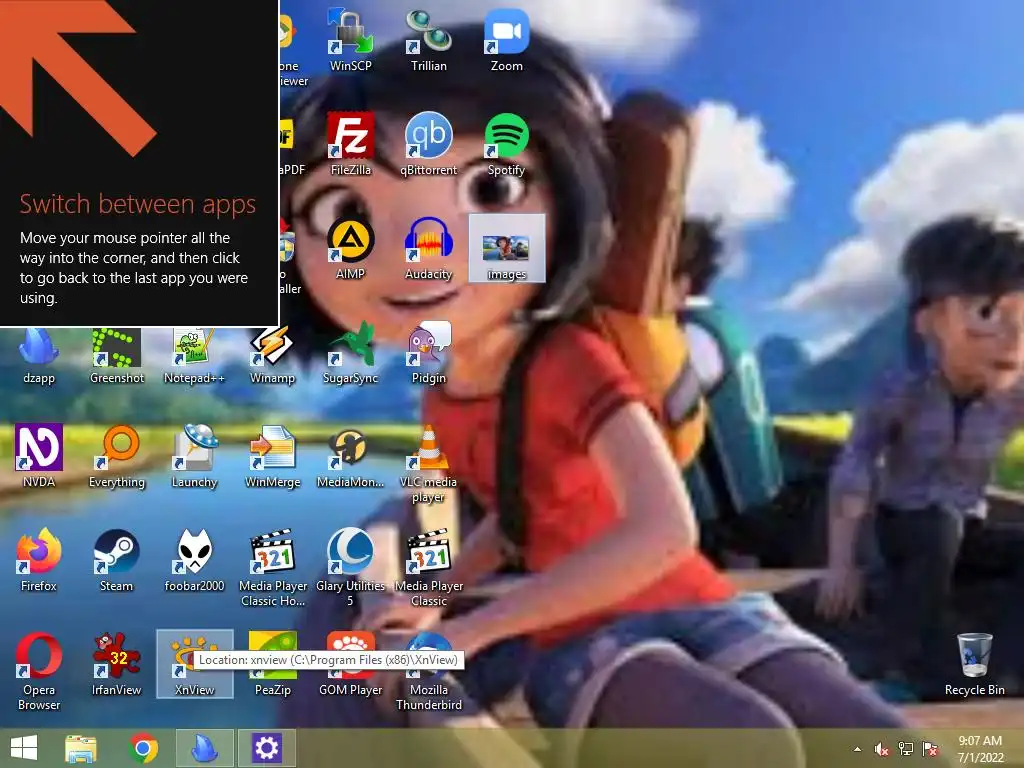
Task: Open the network tray icon
Action: coord(906,749)
